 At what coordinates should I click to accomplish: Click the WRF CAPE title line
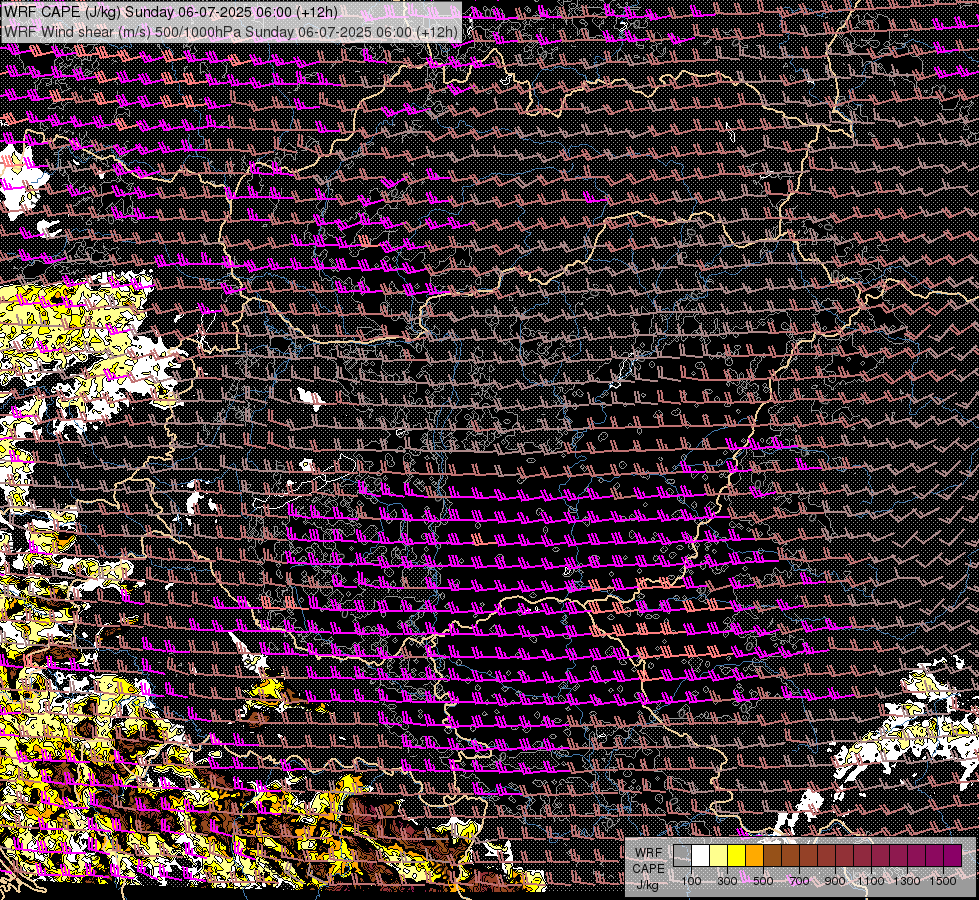coord(170,13)
